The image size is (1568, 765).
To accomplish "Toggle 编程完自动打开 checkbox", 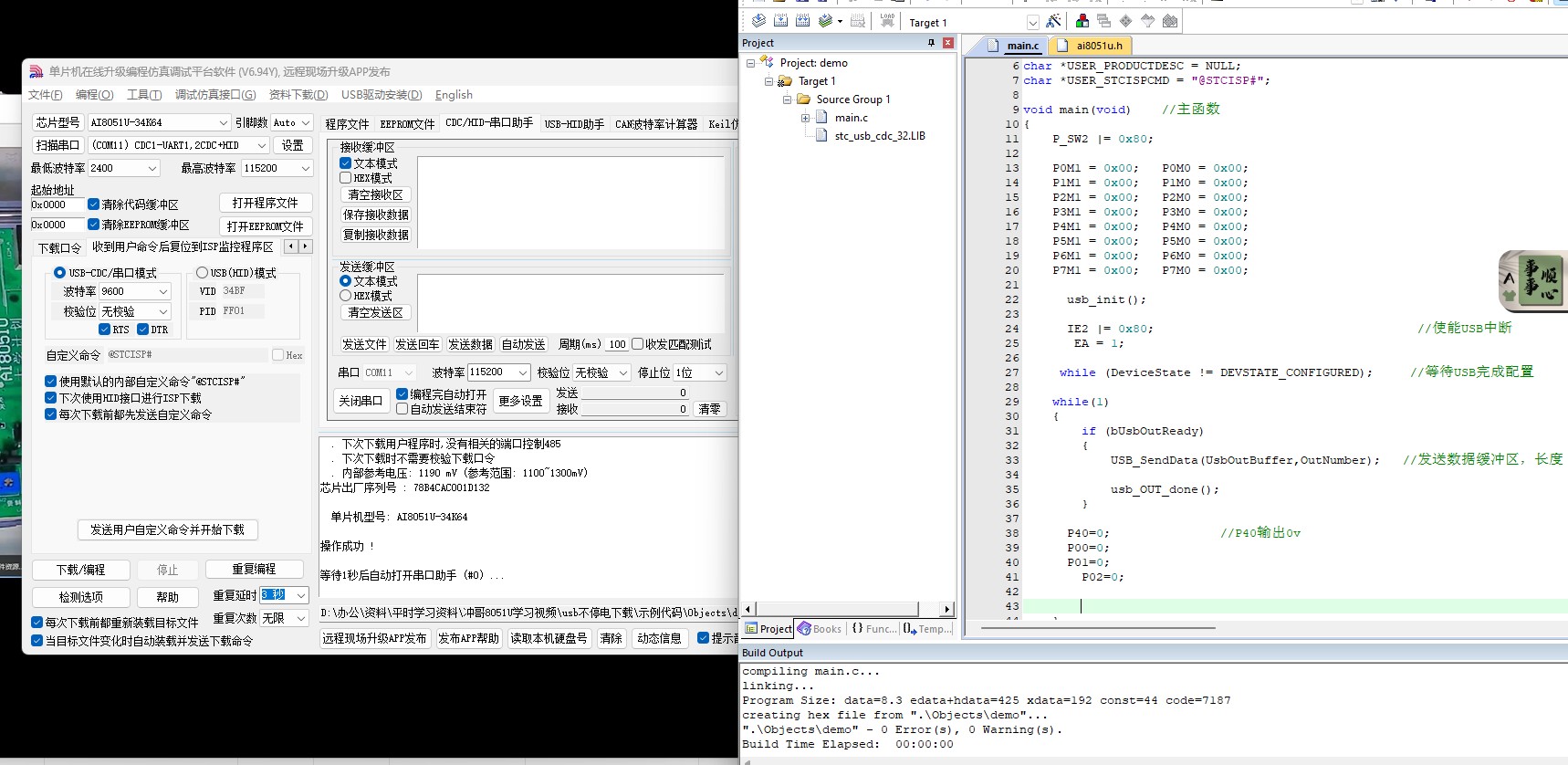I will point(402,394).
